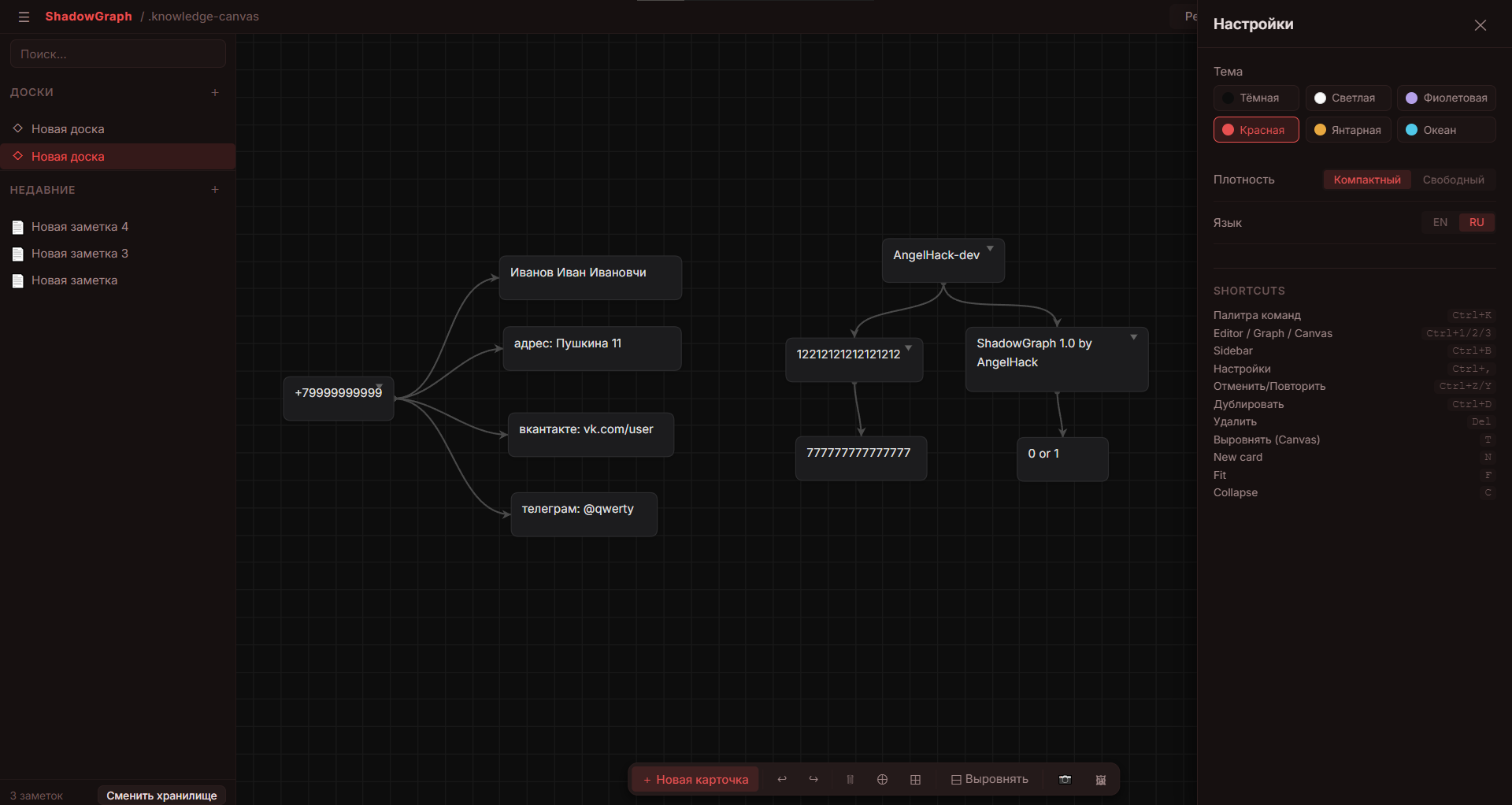Screen dimensions: 1512x805
Task: Click the camera snapshot icon
Action: [x=1065, y=779]
